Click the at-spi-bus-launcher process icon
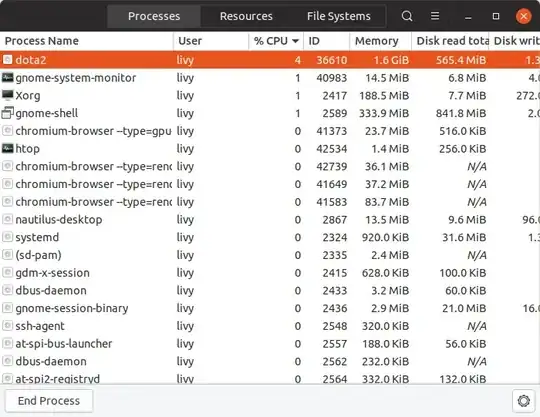The width and height of the screenshot is (540, 417). (8, 343)
